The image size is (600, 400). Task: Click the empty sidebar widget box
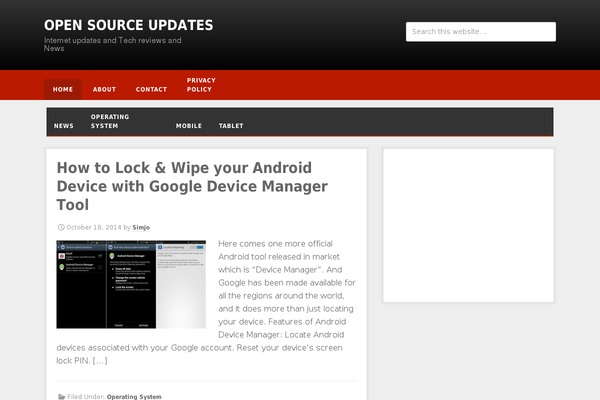(468, 226)
